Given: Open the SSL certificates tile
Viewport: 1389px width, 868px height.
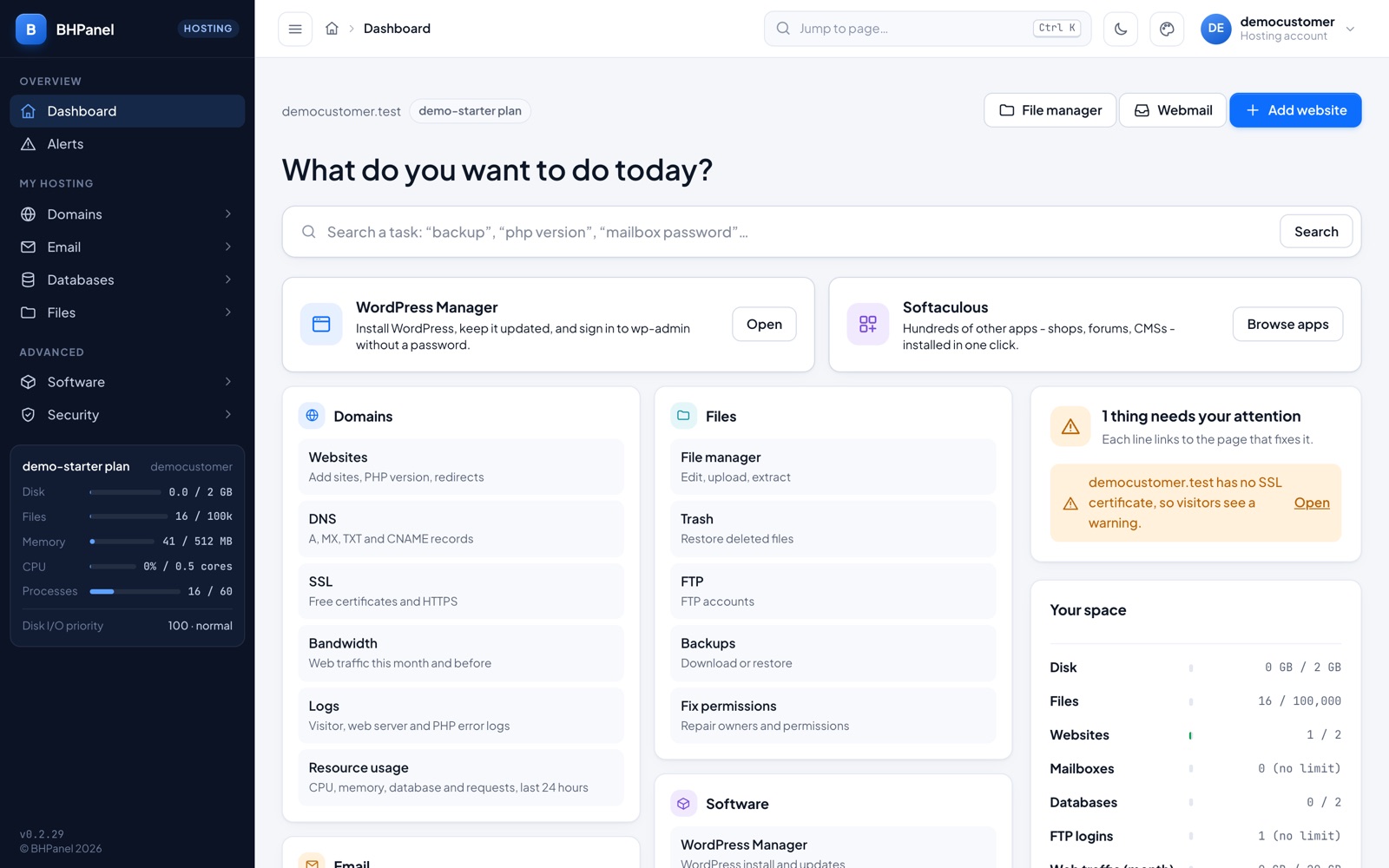Looking at the screenshot, I should [461, 591].
